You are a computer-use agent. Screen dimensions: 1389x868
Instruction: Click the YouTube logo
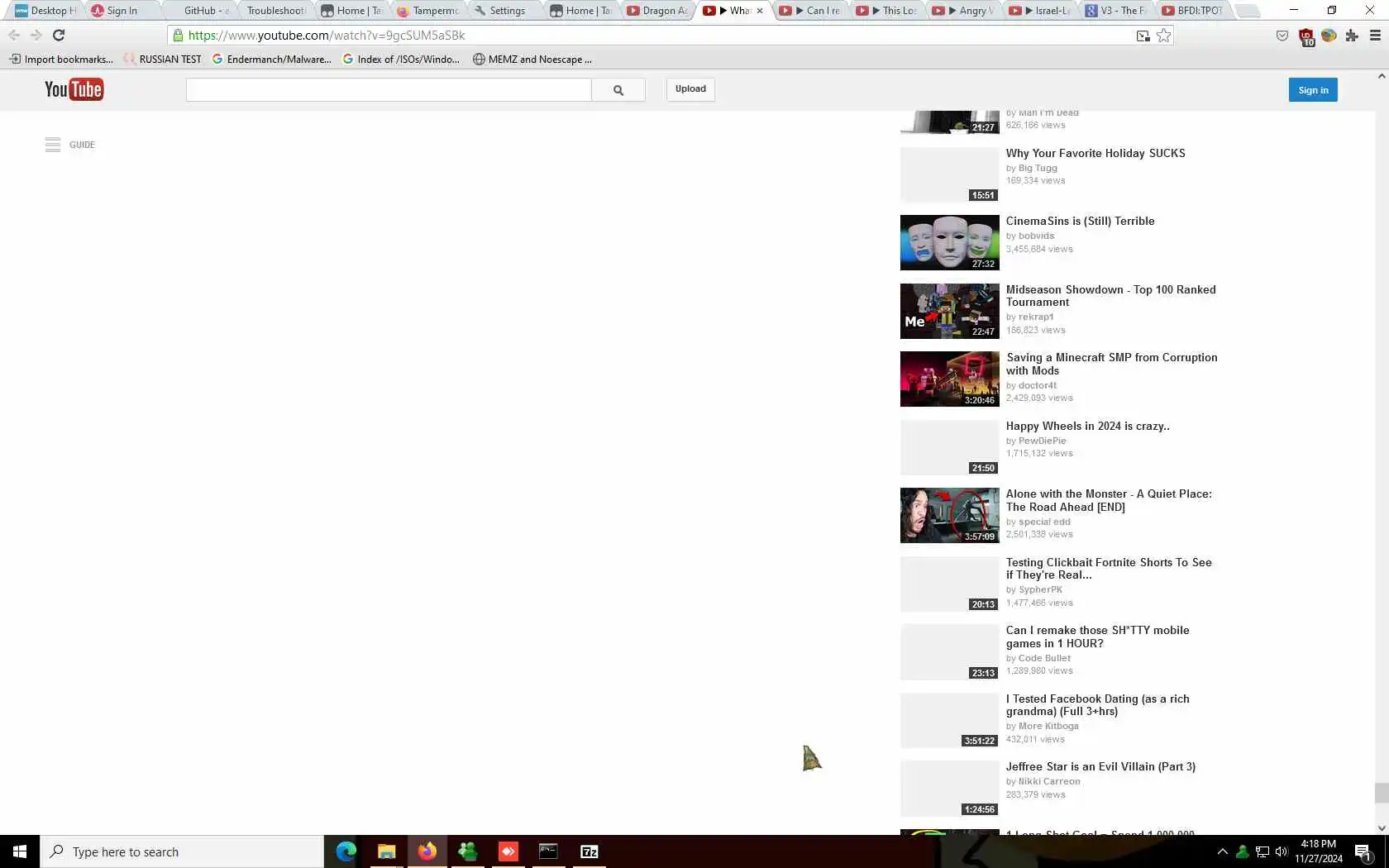click(74, 89)
